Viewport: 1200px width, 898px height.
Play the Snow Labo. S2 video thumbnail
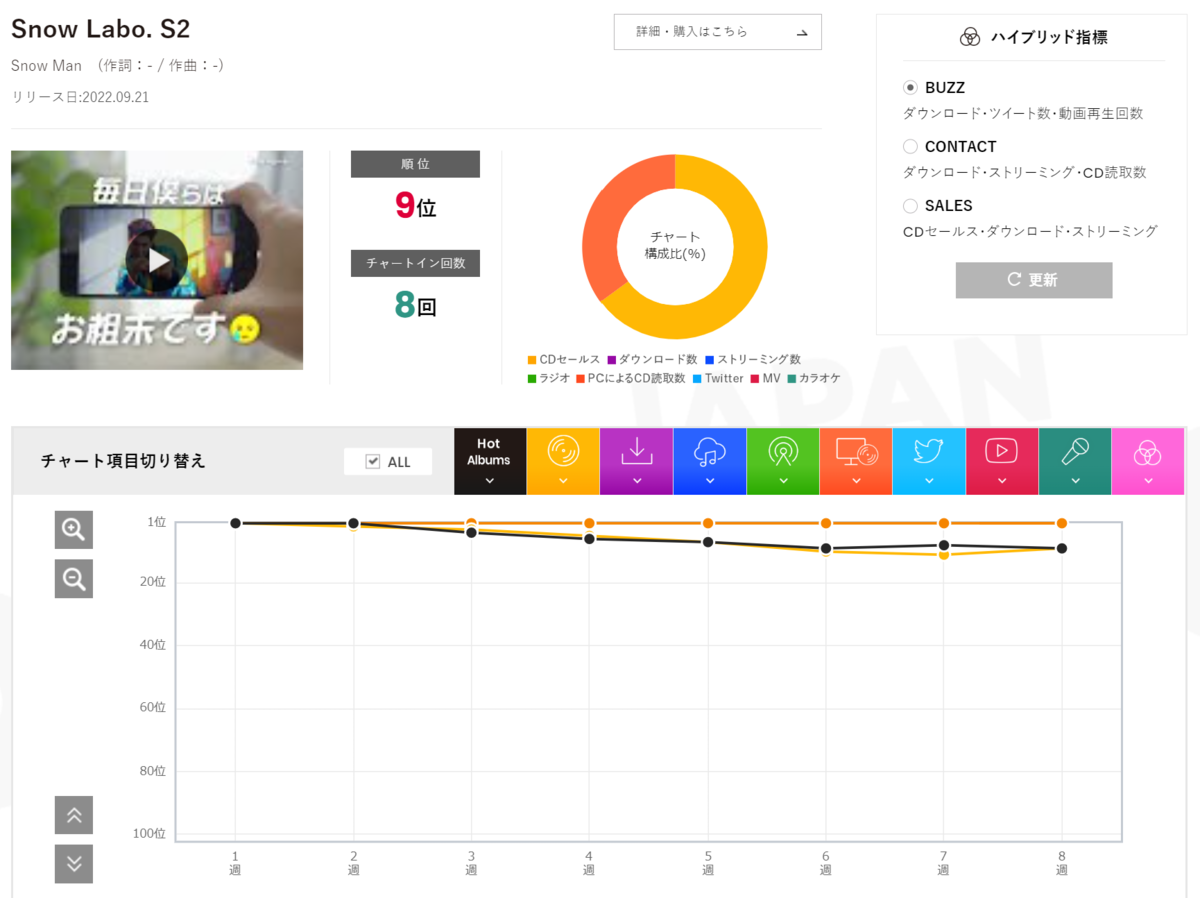[x=157, y=260]
